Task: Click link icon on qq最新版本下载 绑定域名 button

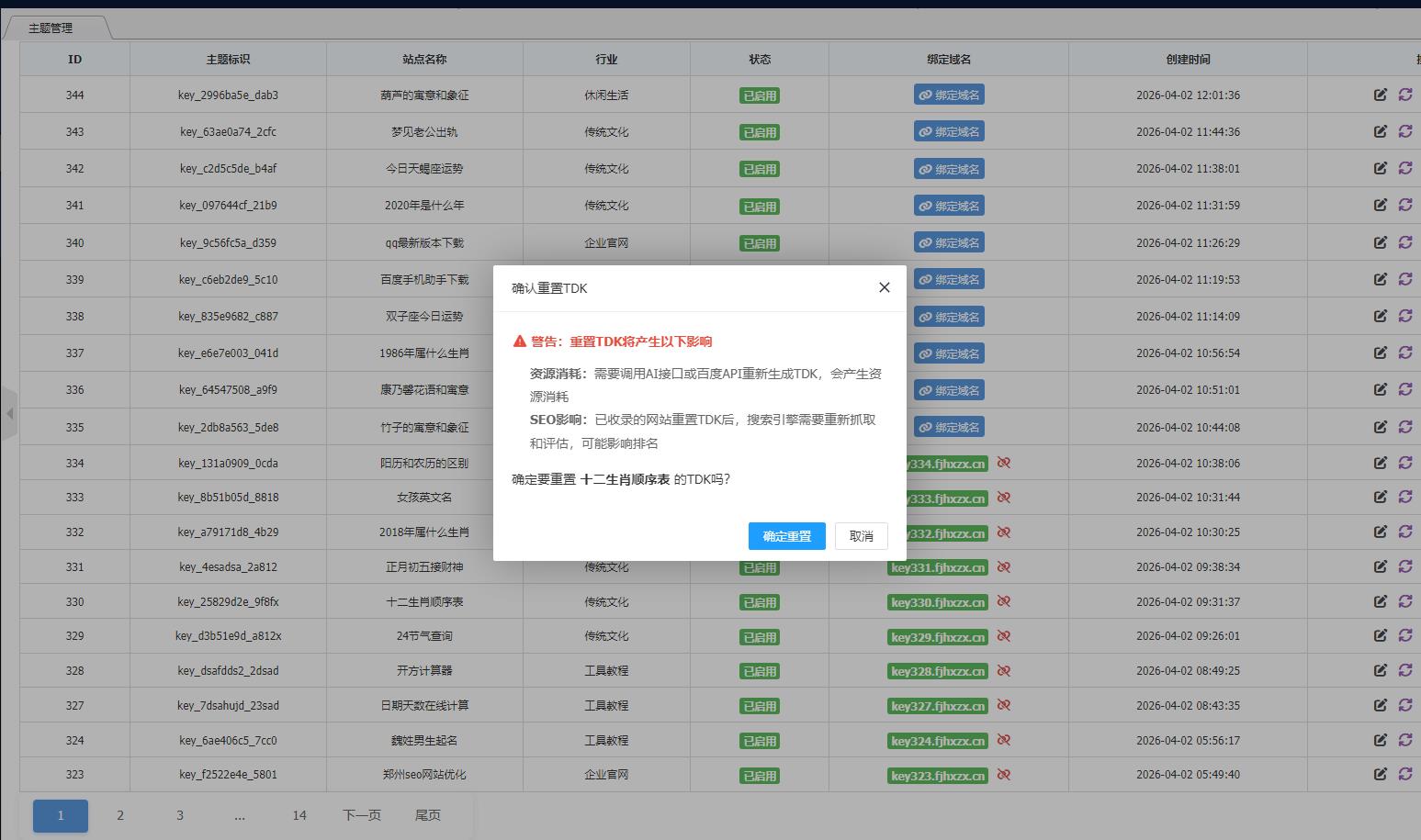Action: (925, 242)
